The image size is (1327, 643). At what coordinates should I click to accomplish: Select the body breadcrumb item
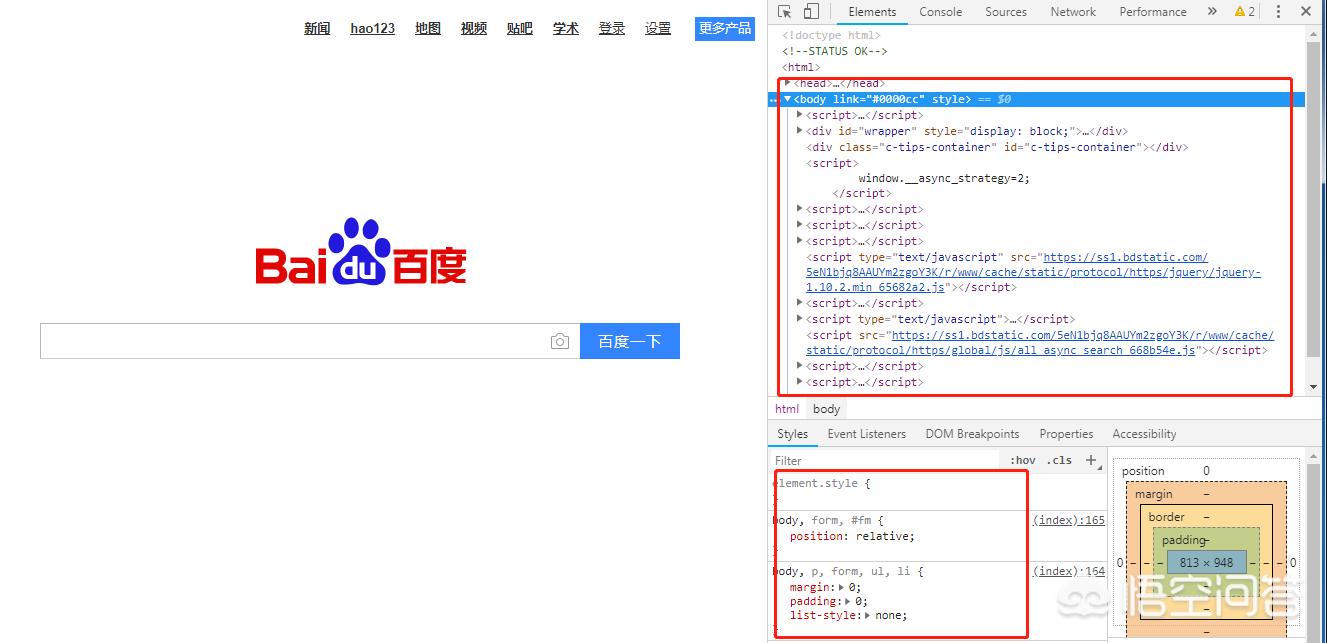coord(827,409)
